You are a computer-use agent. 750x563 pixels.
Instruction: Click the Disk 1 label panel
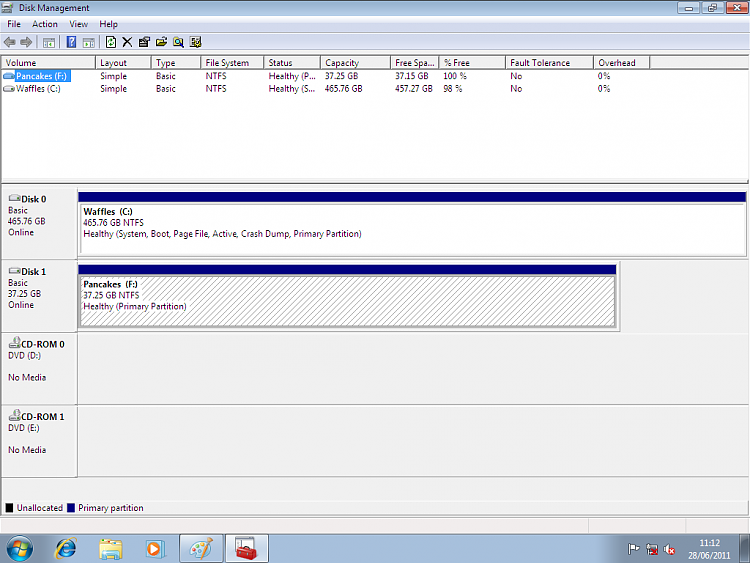point(39,296)
